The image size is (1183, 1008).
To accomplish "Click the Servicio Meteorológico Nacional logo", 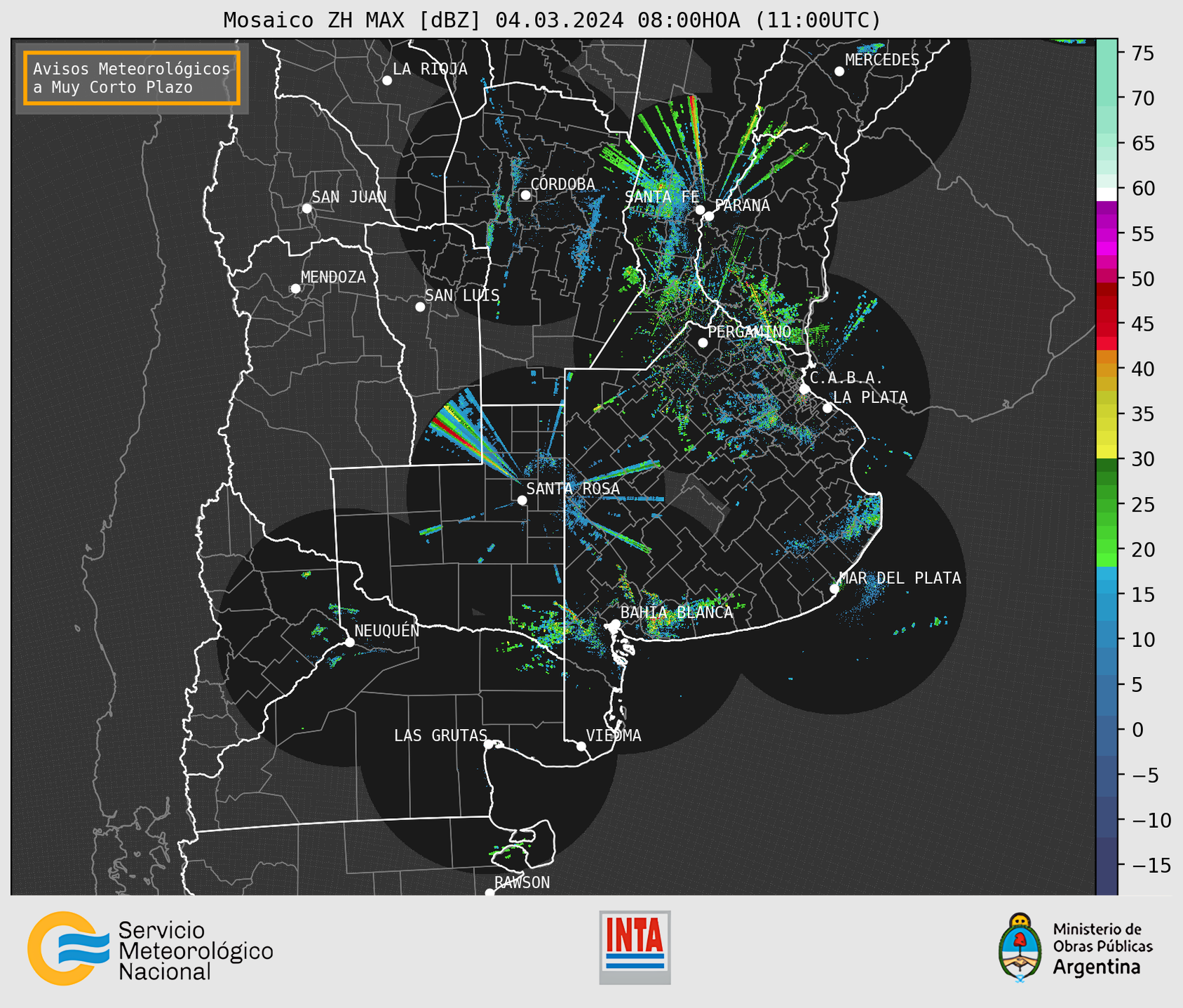I will (150, 948).
